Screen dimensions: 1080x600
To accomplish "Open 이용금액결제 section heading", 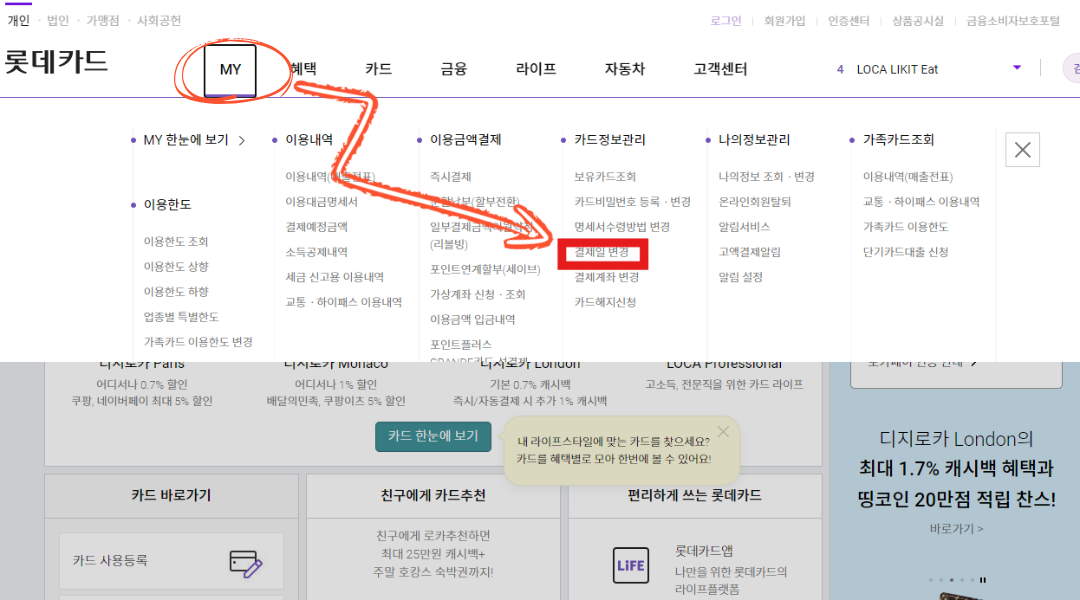I will pyautogui.click(x=466, y=140).
